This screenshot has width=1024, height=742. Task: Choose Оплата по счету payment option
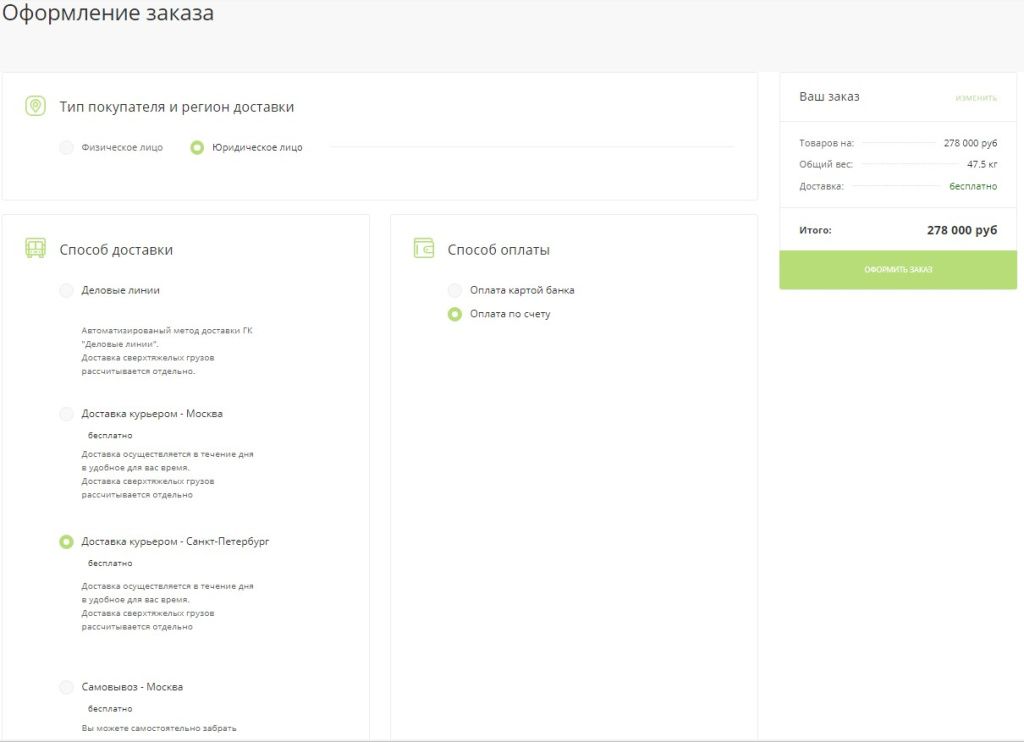[455, 314]
